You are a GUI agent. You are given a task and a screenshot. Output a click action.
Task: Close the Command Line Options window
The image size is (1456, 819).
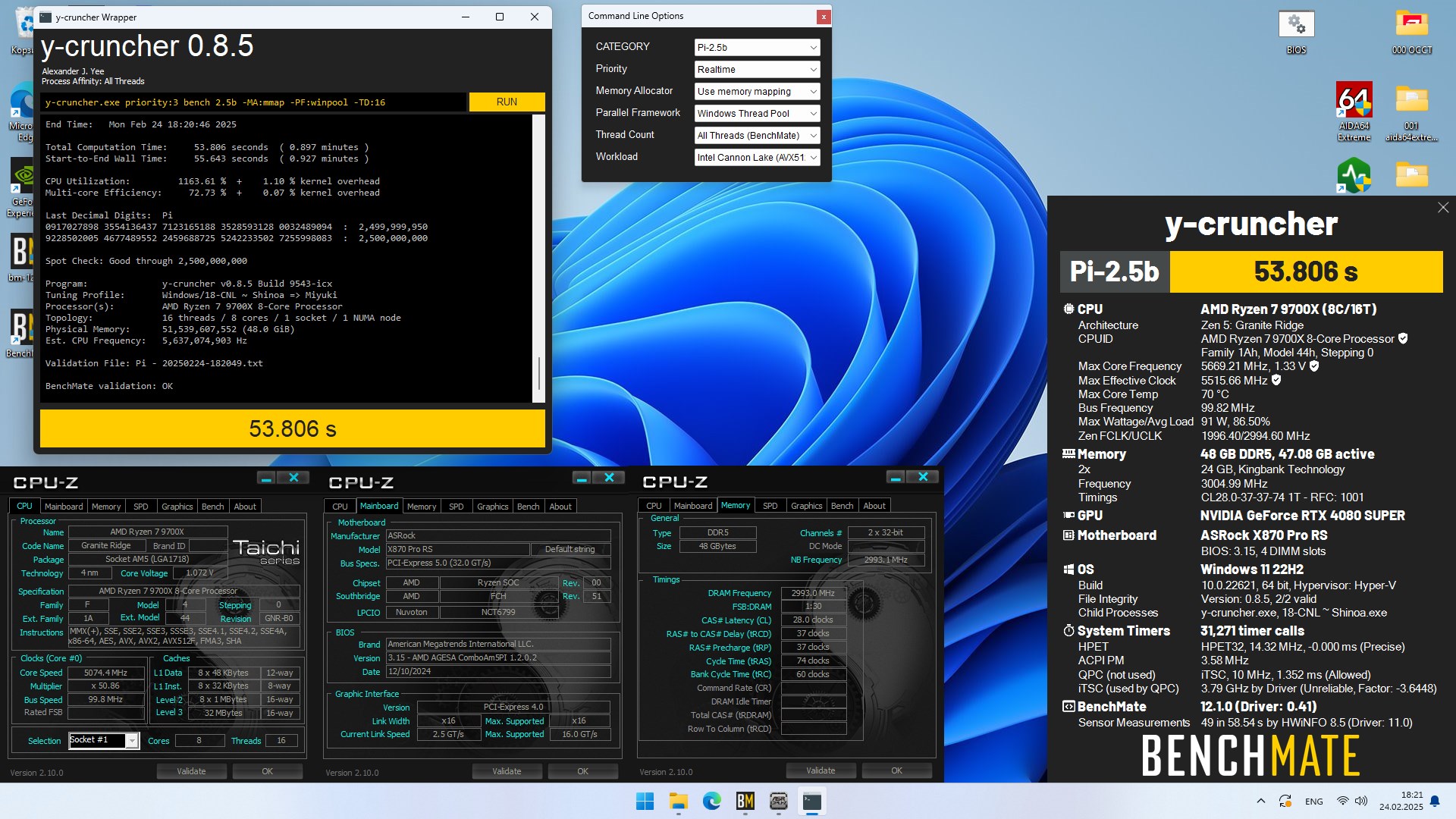tap(823, 17)
